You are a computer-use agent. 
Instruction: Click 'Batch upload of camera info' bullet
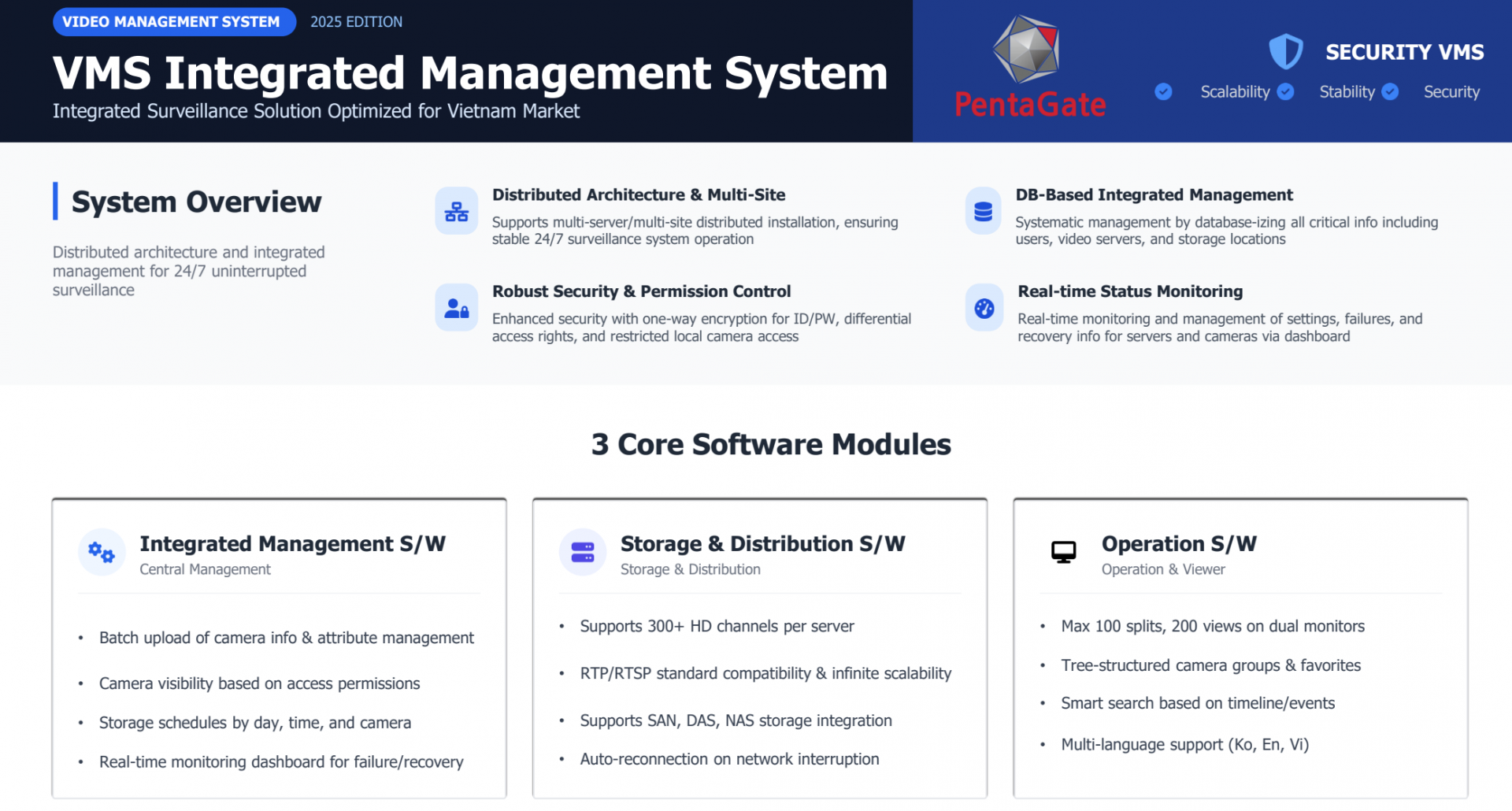click(x=286, y=638)
